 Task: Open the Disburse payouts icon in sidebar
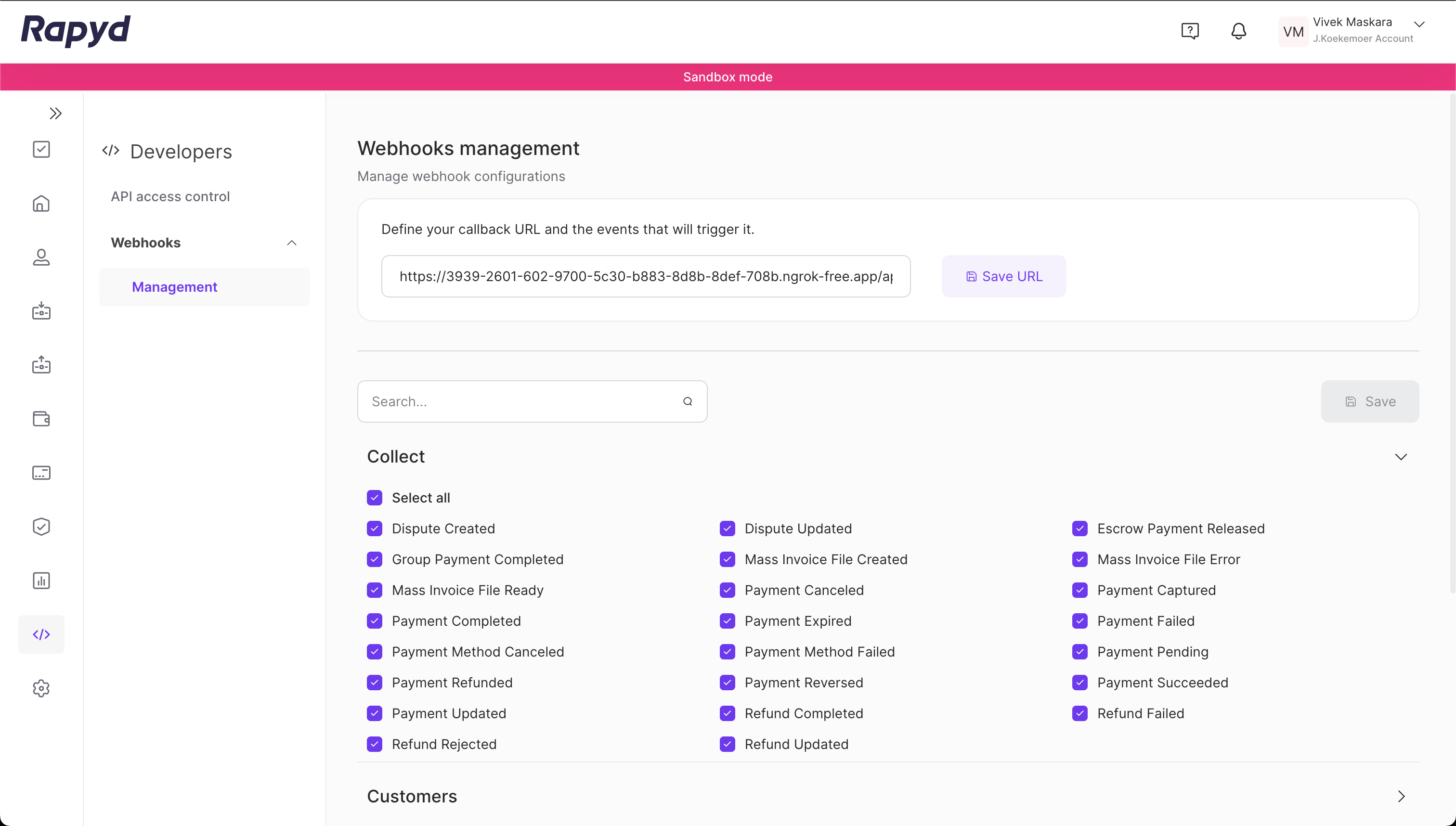pyautogui.click(x=41, y=365)
